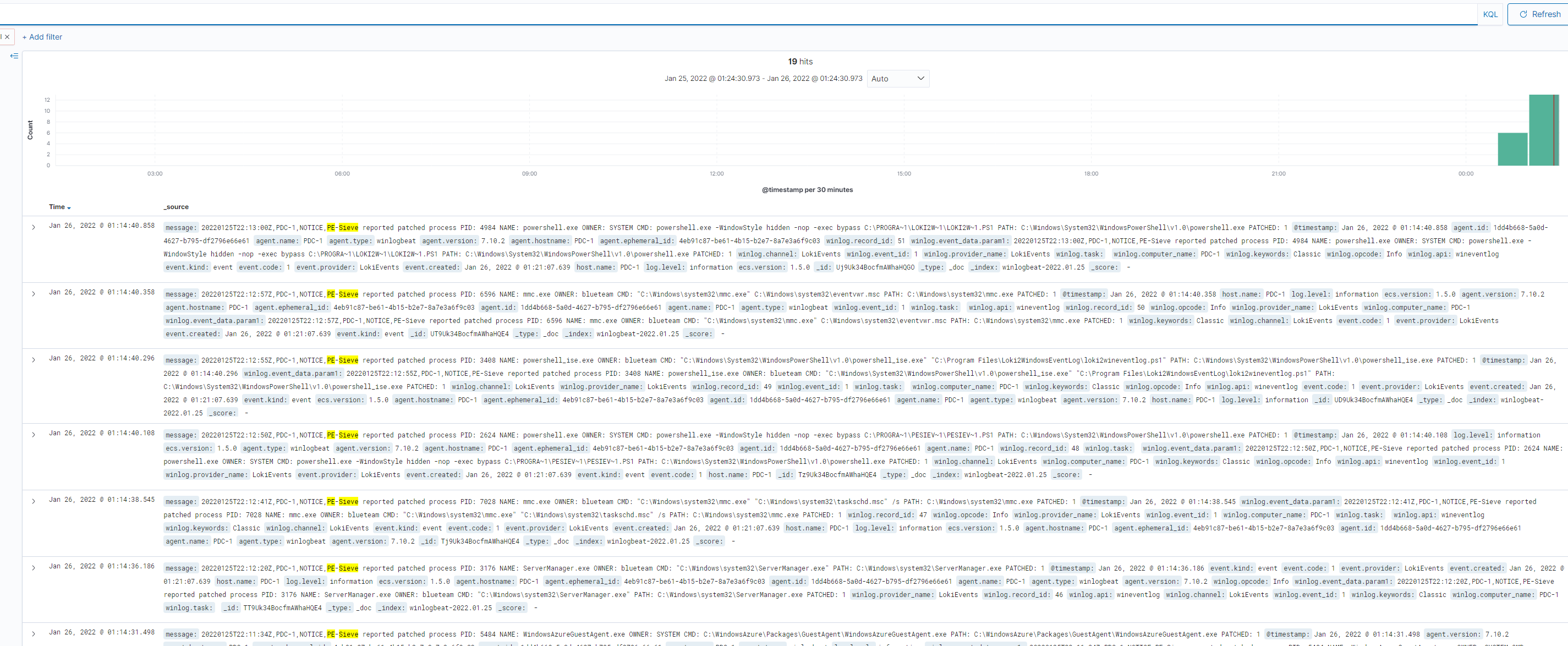
Task: Expand the 01:14:31.498 log row
Action: (34, 634)
